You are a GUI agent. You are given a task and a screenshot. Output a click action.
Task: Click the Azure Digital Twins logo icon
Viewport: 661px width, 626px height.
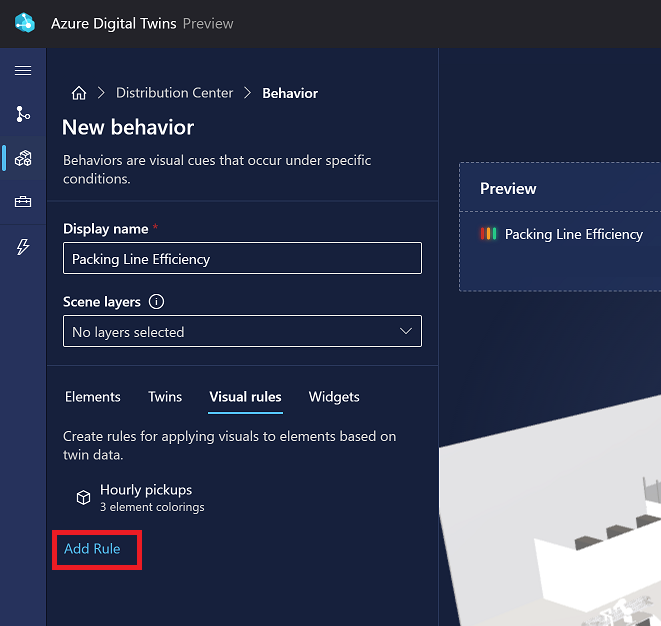25,23
